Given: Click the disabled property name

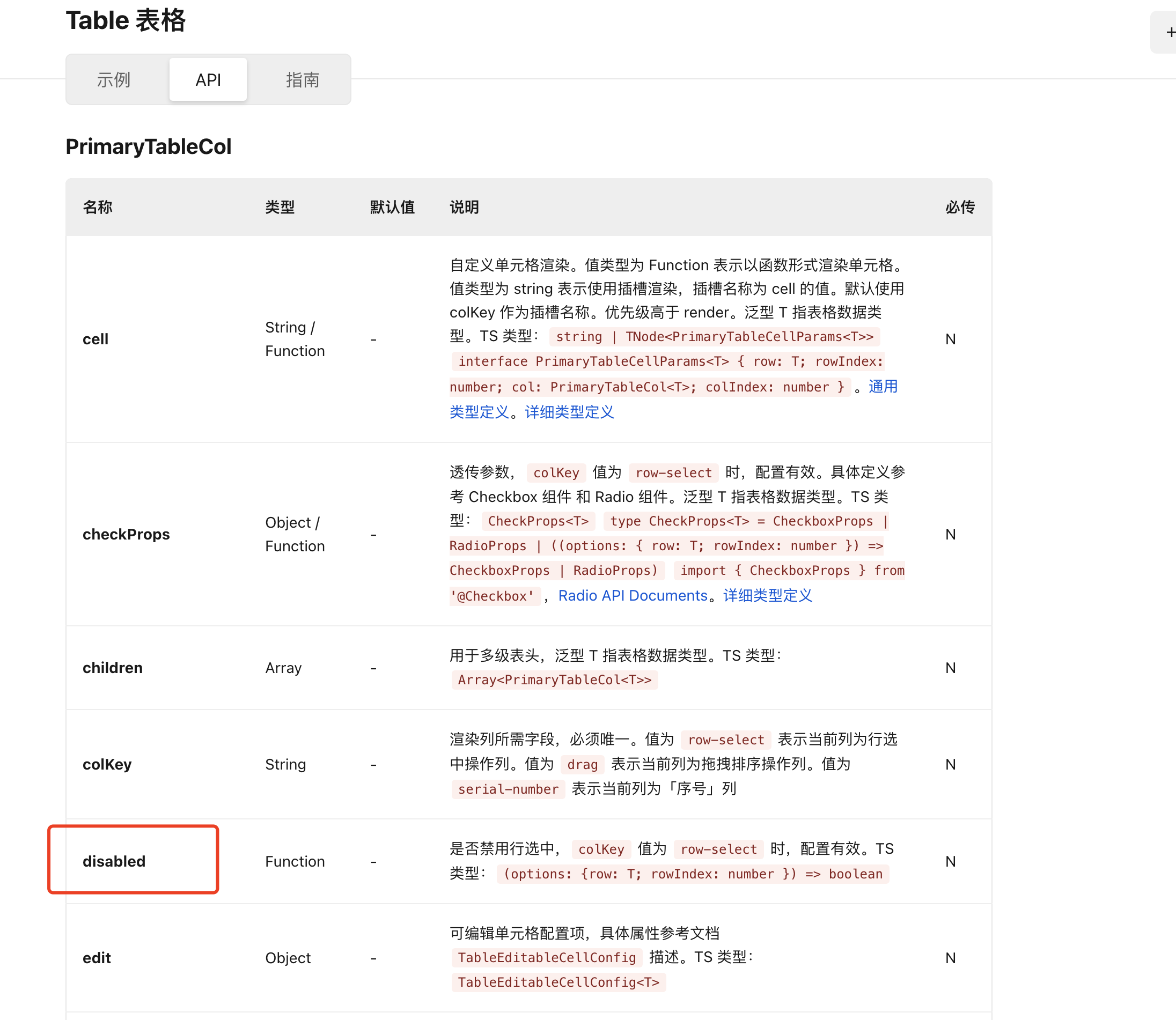Looking at the screenshot, I should point(114,861).
